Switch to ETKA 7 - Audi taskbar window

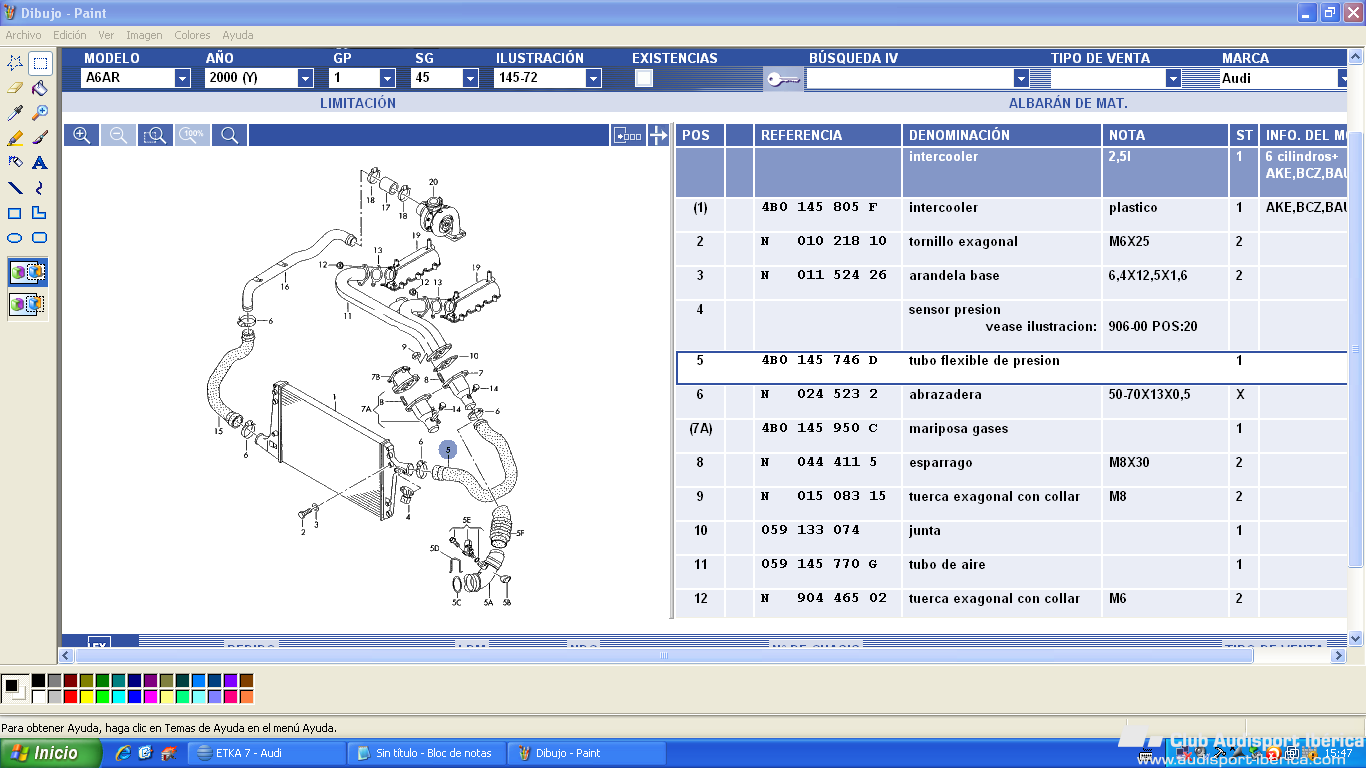click(x=267, y=753)
